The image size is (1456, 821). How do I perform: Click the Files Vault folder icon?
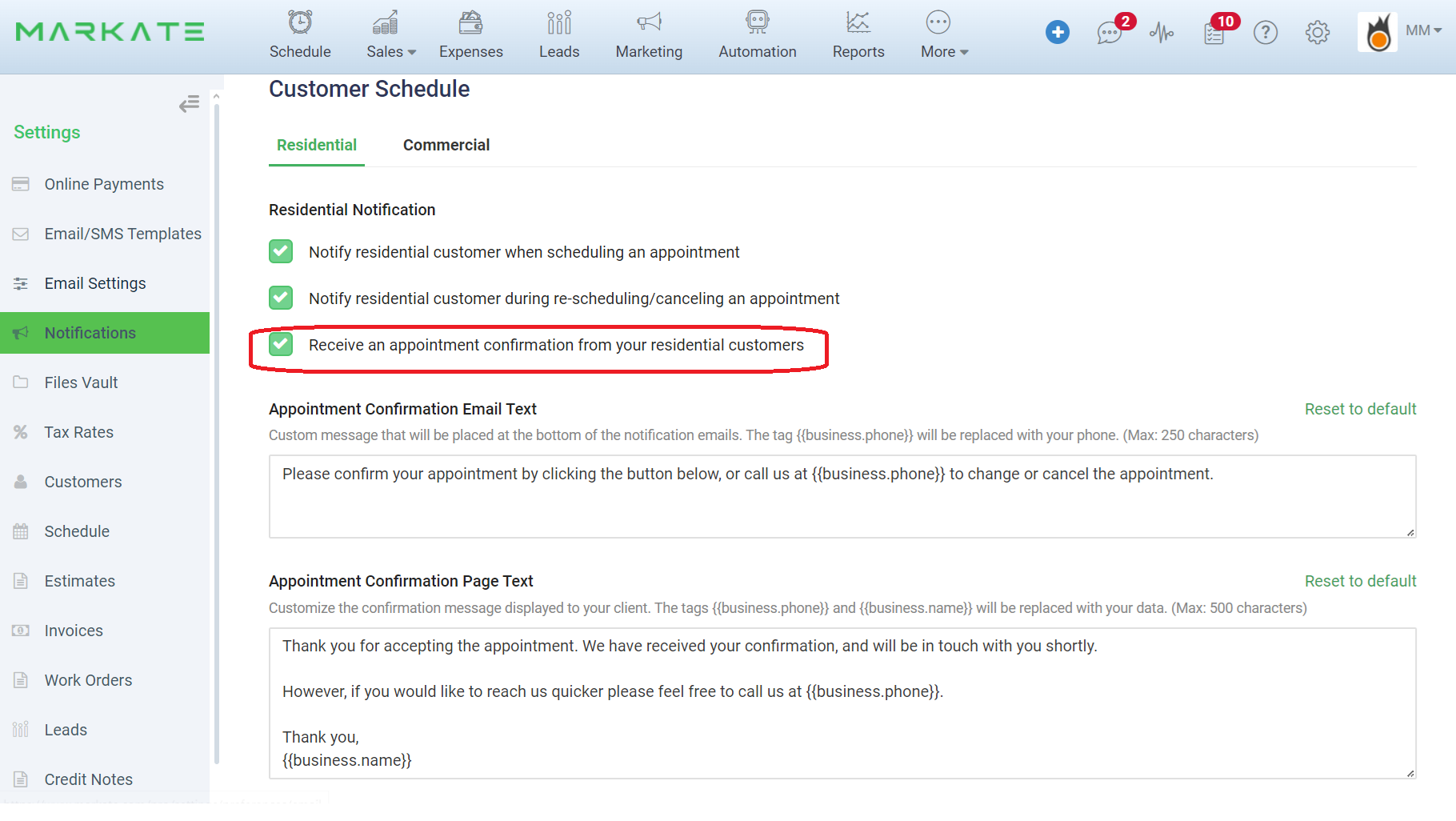pyautogui.click(x=21, y=382)
